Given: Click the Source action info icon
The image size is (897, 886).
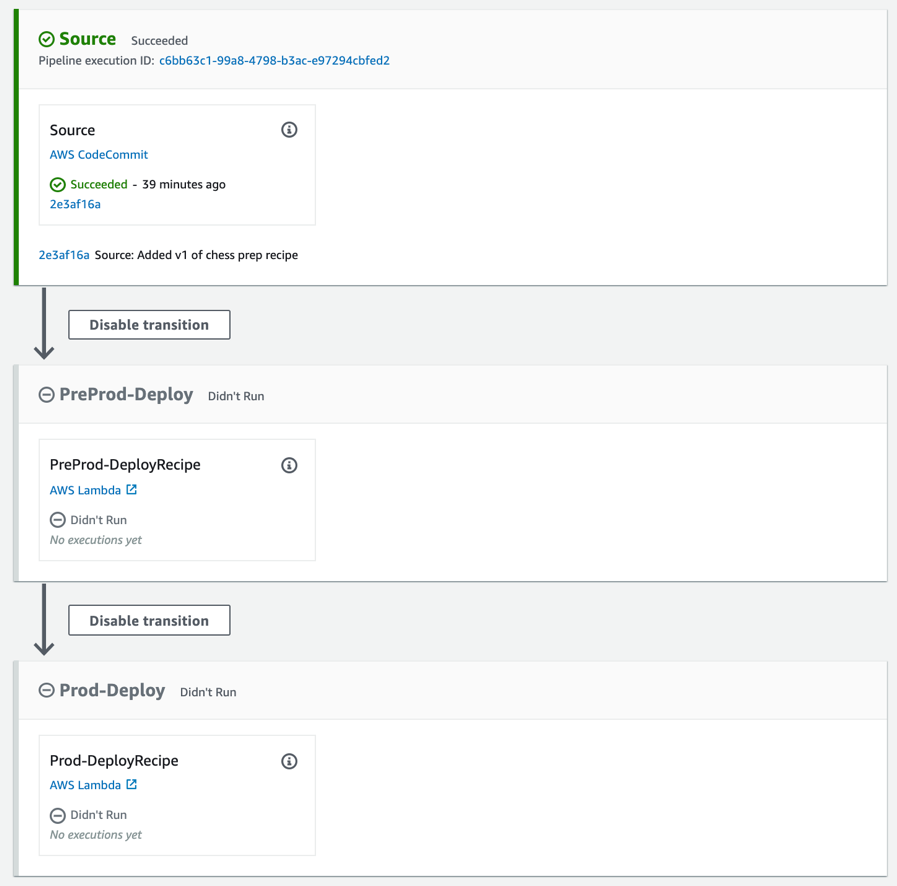Looking at the screenshot, I should (289, 130).
